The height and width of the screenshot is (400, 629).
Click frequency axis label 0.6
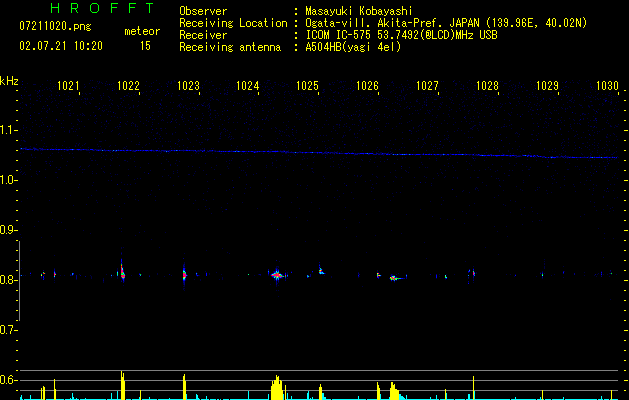8,380
